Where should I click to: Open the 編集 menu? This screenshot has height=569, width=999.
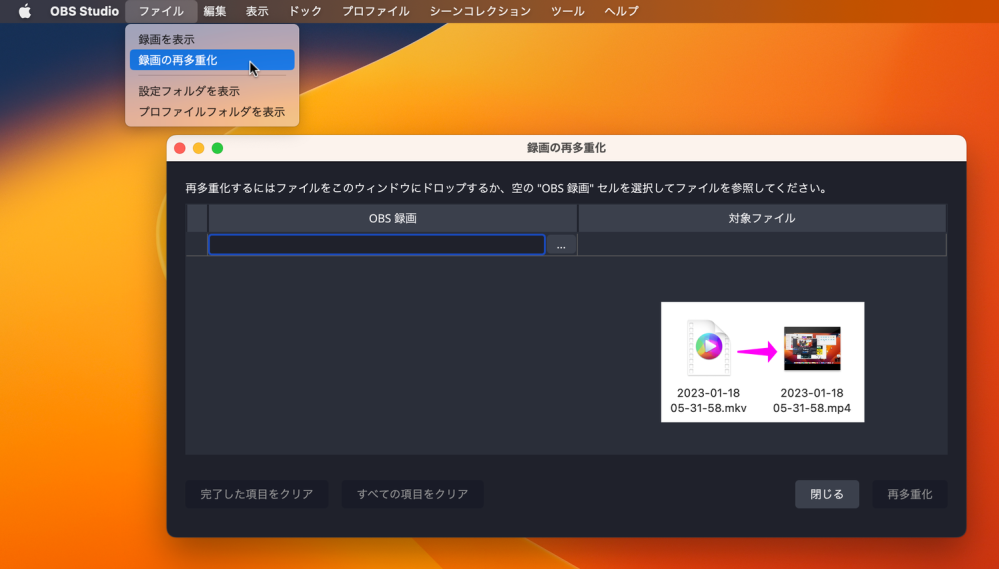[x=215, y=11]
